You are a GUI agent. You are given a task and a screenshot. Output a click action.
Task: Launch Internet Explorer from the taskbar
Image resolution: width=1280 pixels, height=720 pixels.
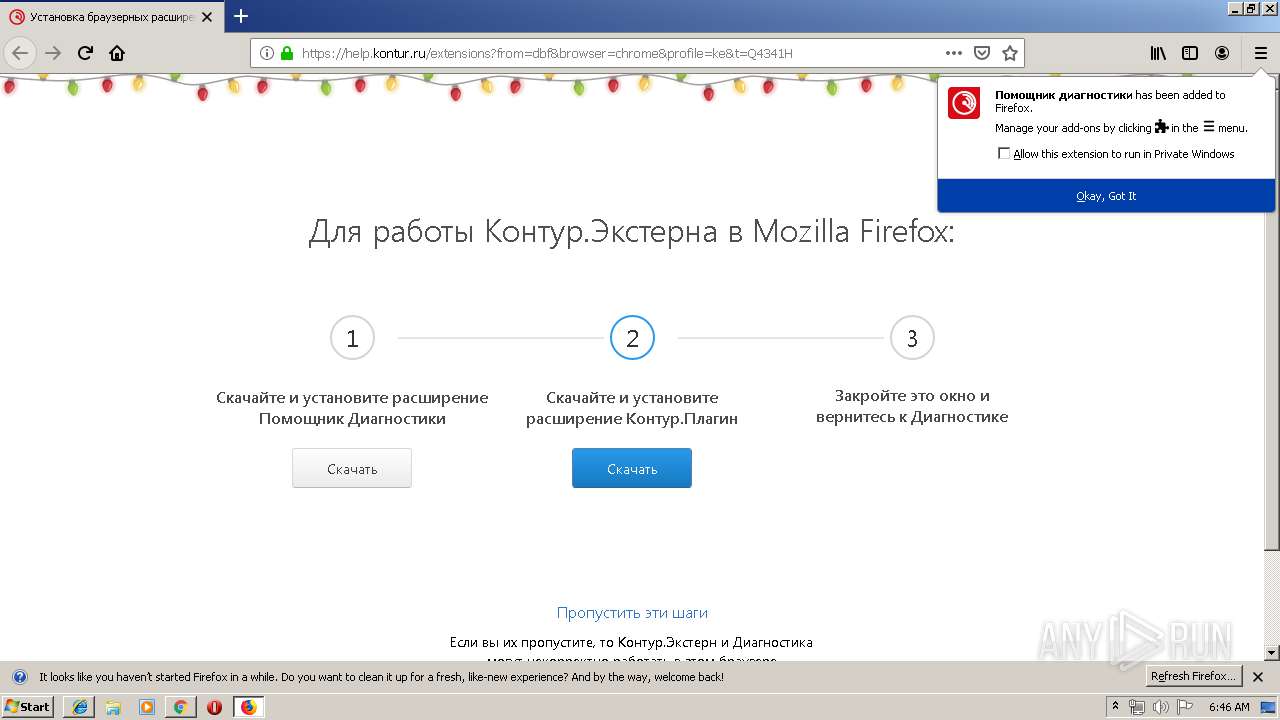[x=79, y=706]
